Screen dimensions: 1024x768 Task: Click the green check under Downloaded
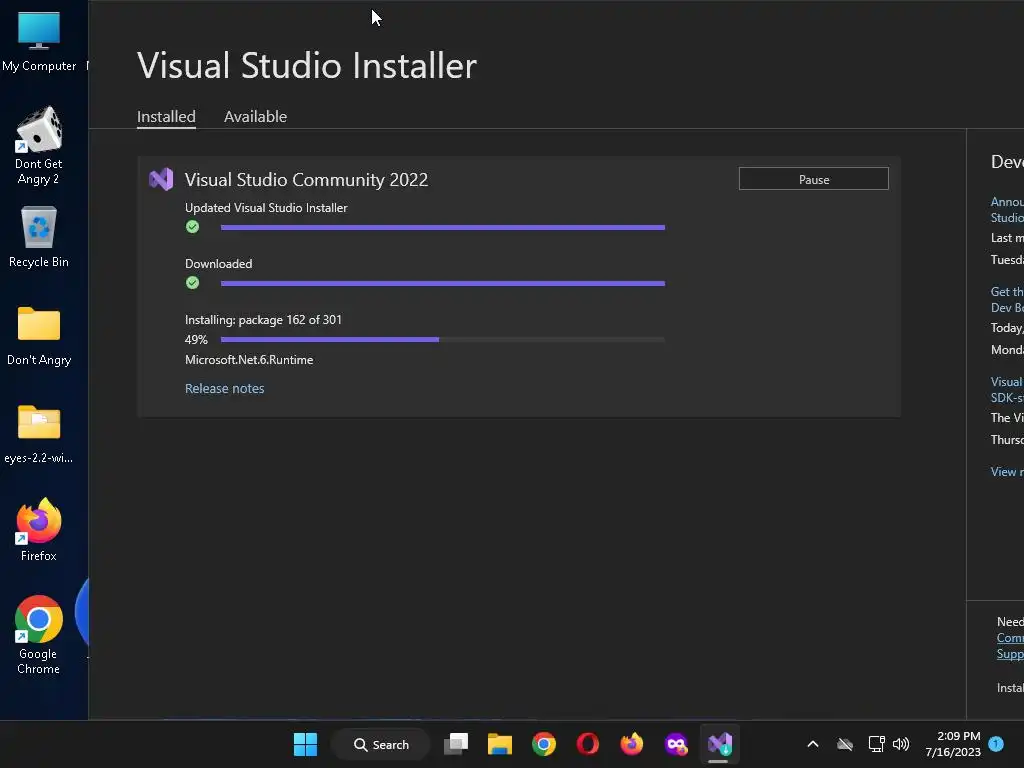(x=192, y=283)
